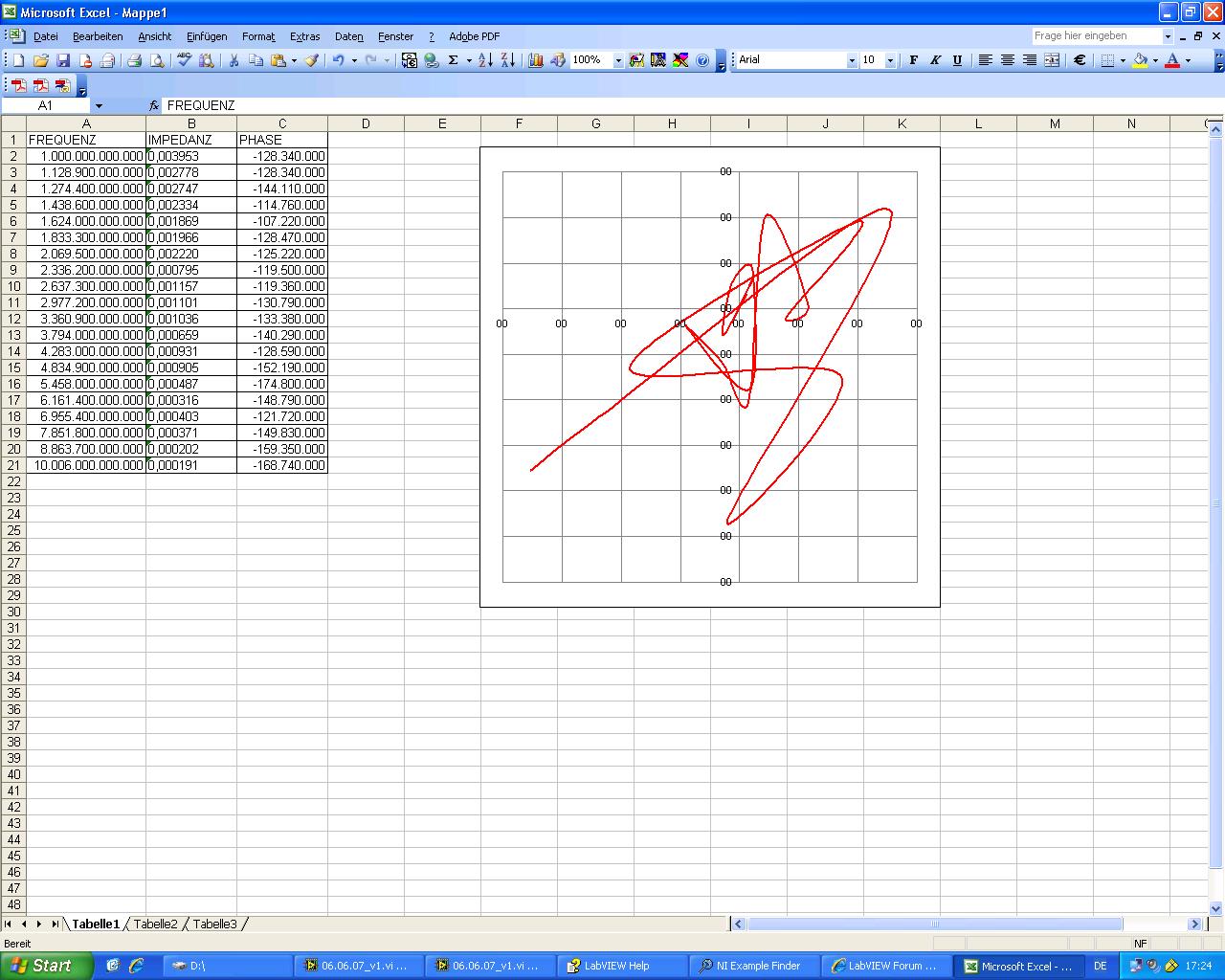The width and height of the screenshot is (1225, 980).
Task: Select cell C1 labeled PHASE
Action: pyautogui.click(x=282, y=140)
